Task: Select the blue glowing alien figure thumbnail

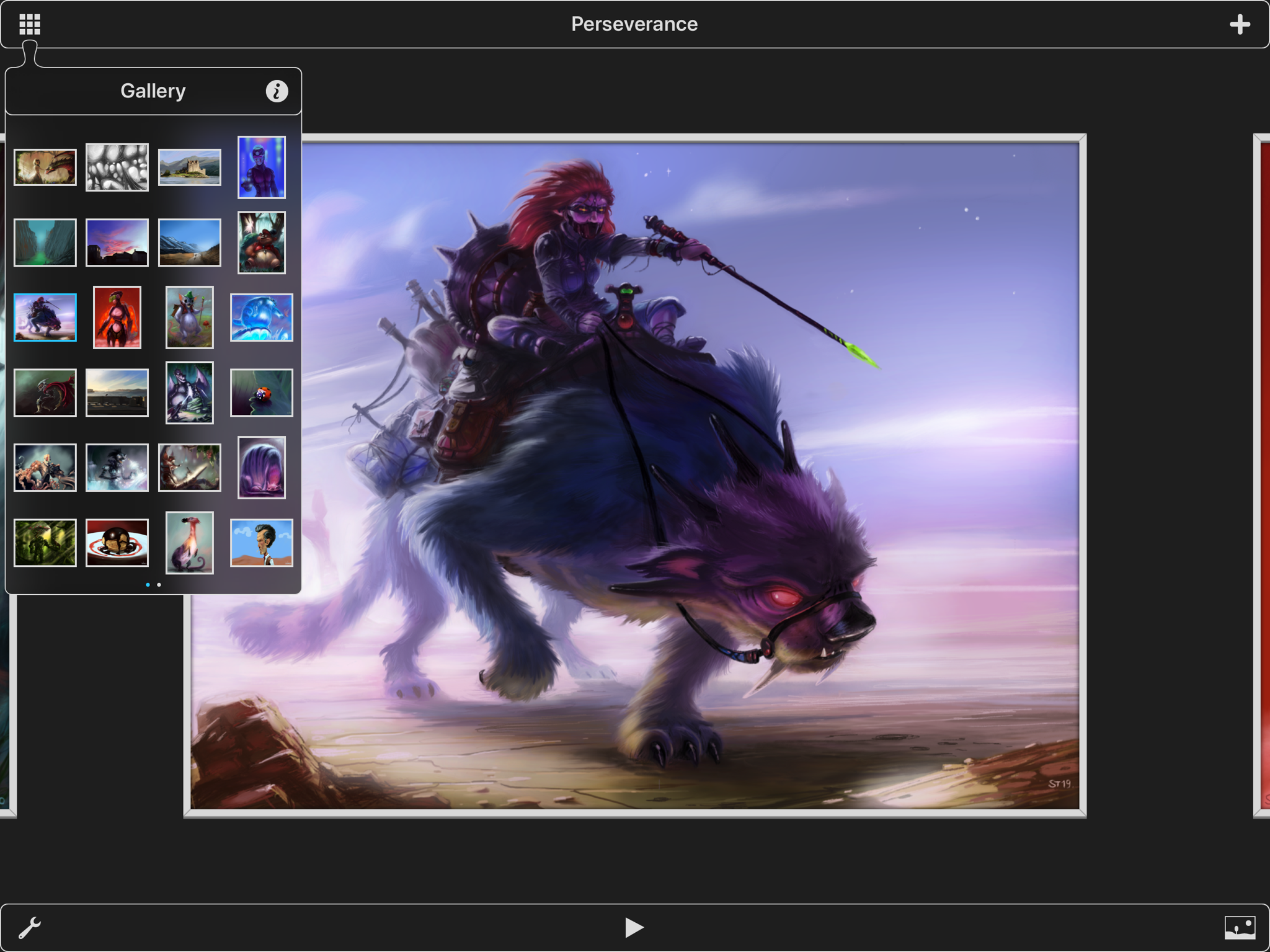Action: (x=262, y=167)
